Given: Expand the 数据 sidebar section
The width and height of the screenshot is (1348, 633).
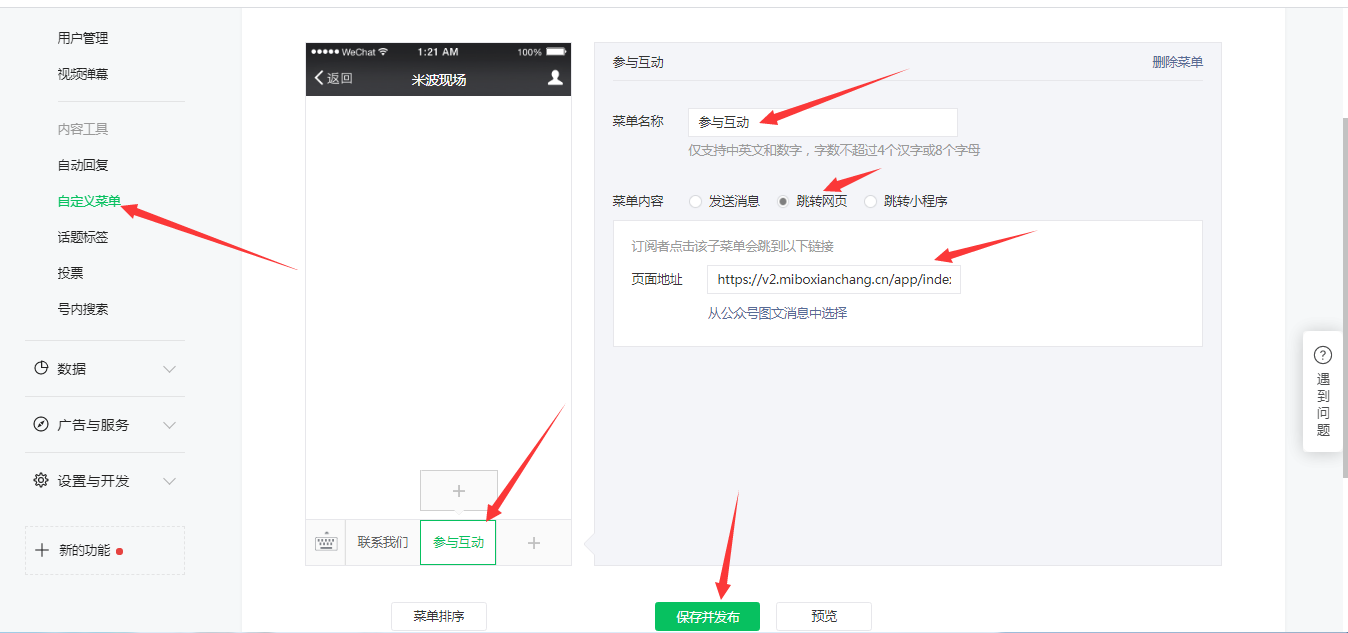Looking at the screenshot, I should (169, 369).
